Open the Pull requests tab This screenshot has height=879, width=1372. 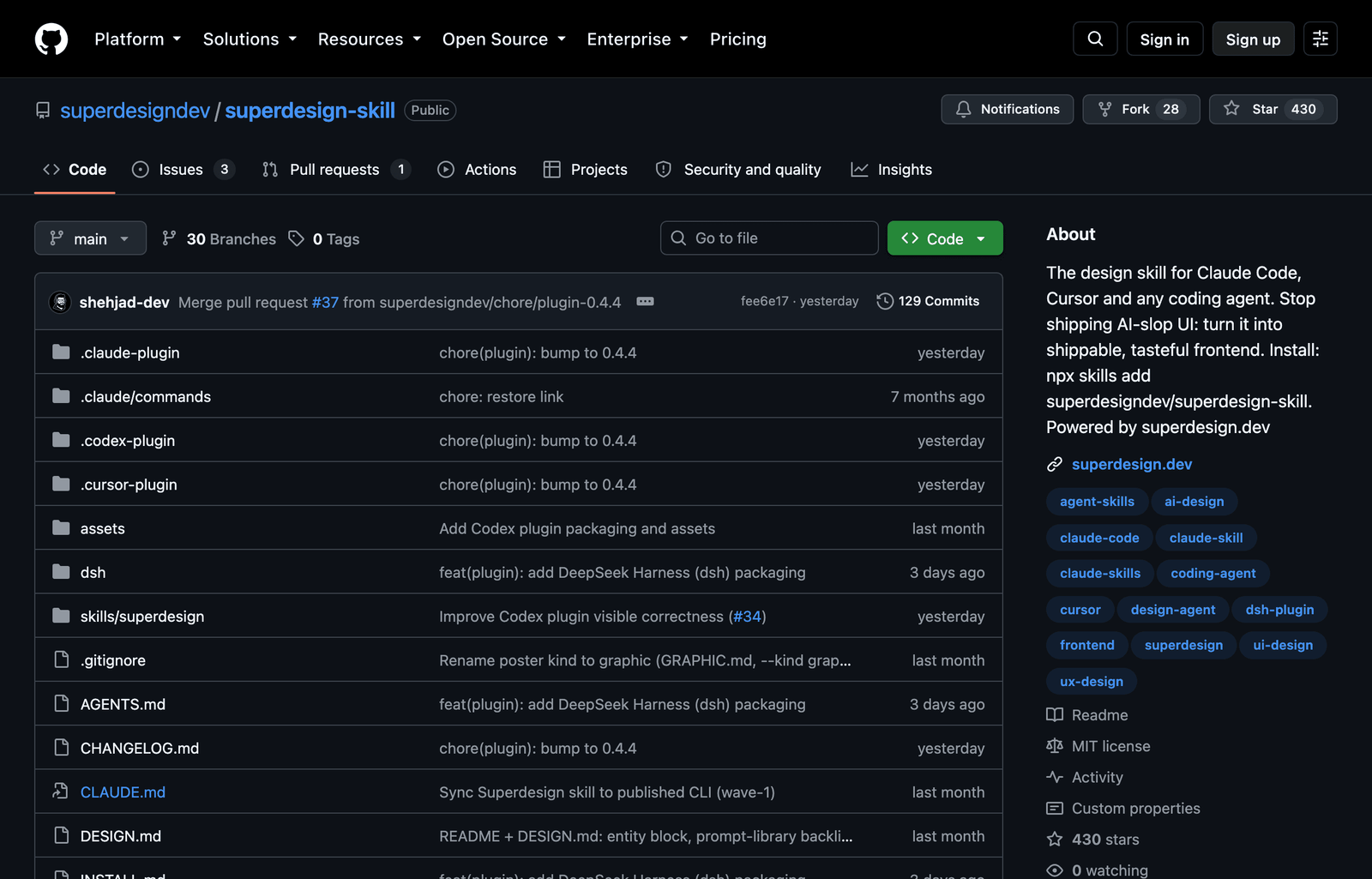[x=336, y=170]
